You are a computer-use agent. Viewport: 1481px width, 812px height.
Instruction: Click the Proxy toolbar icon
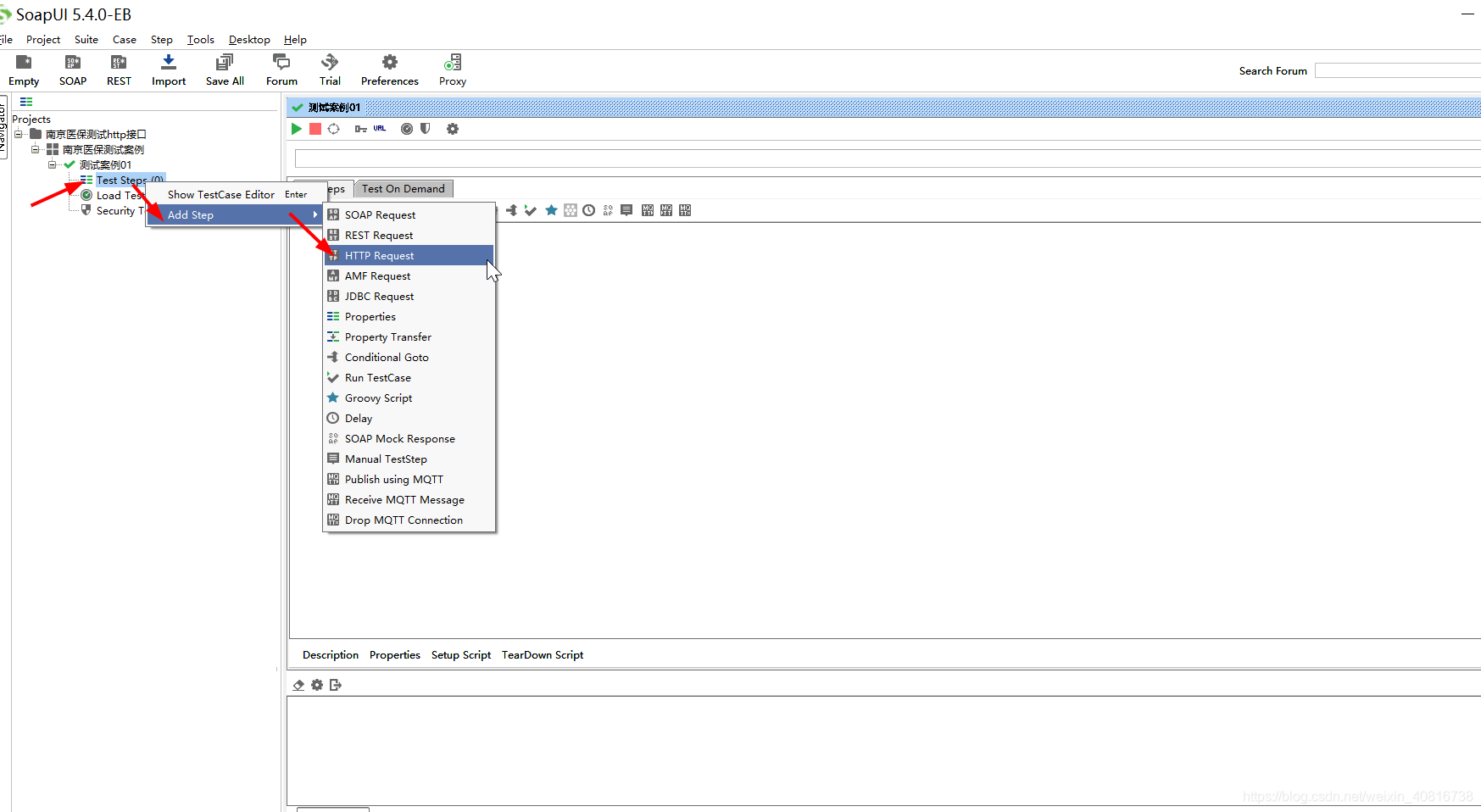[x=453, y=62]
